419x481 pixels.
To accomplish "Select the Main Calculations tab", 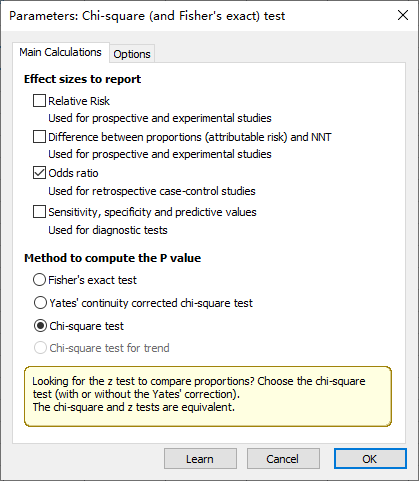I will (61, 52).
